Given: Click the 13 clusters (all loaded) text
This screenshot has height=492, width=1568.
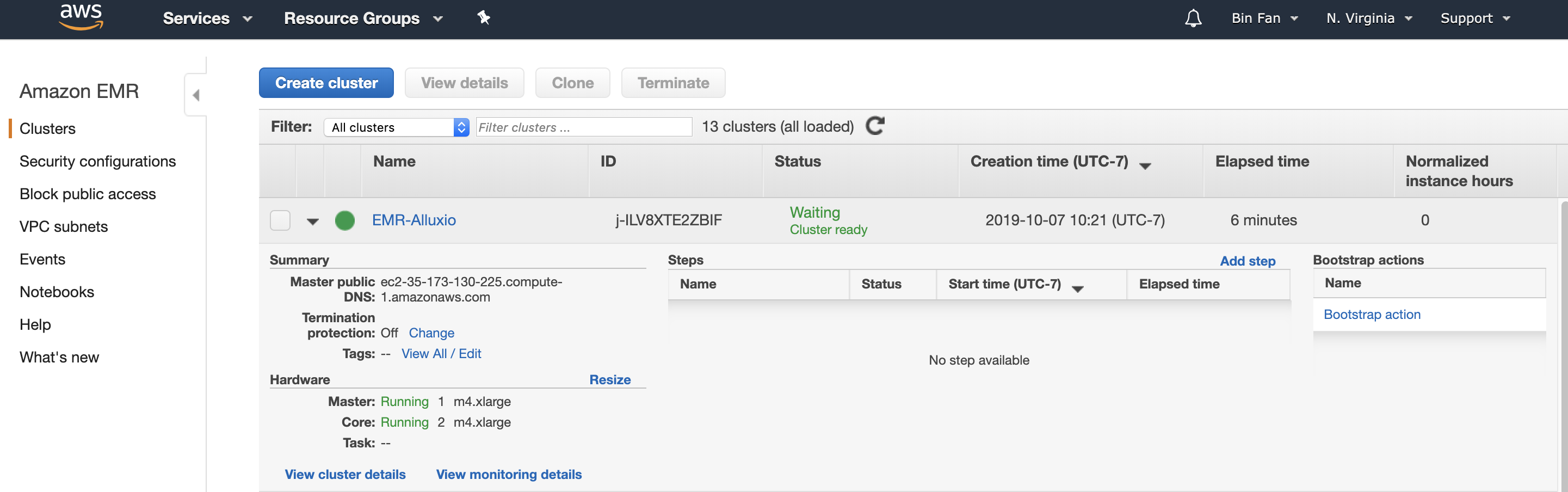Looking at the screenshot, I should pyautogui.click(x=777, y=127).
